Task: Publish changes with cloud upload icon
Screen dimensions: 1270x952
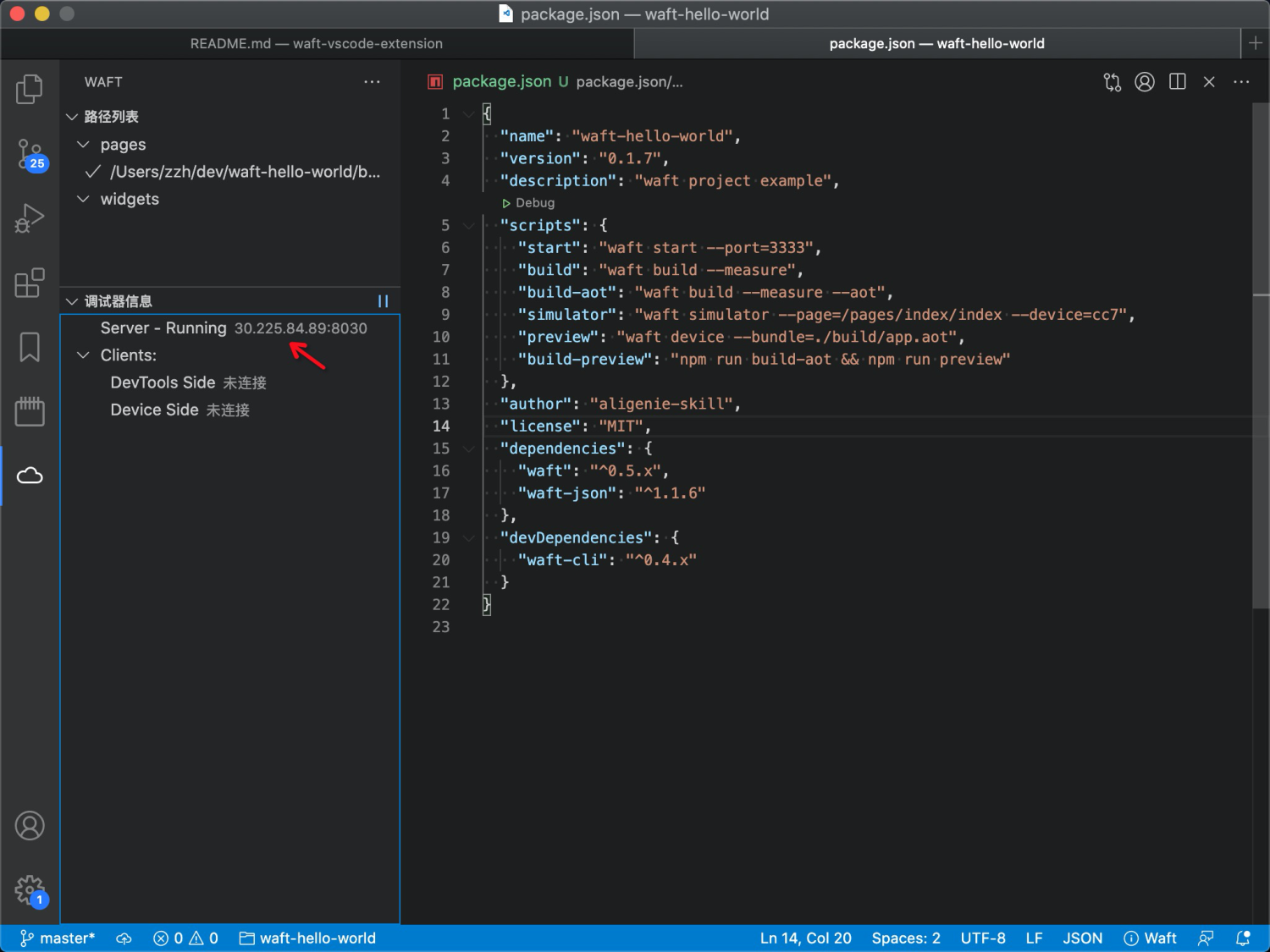Action: (x=124, y=938)
